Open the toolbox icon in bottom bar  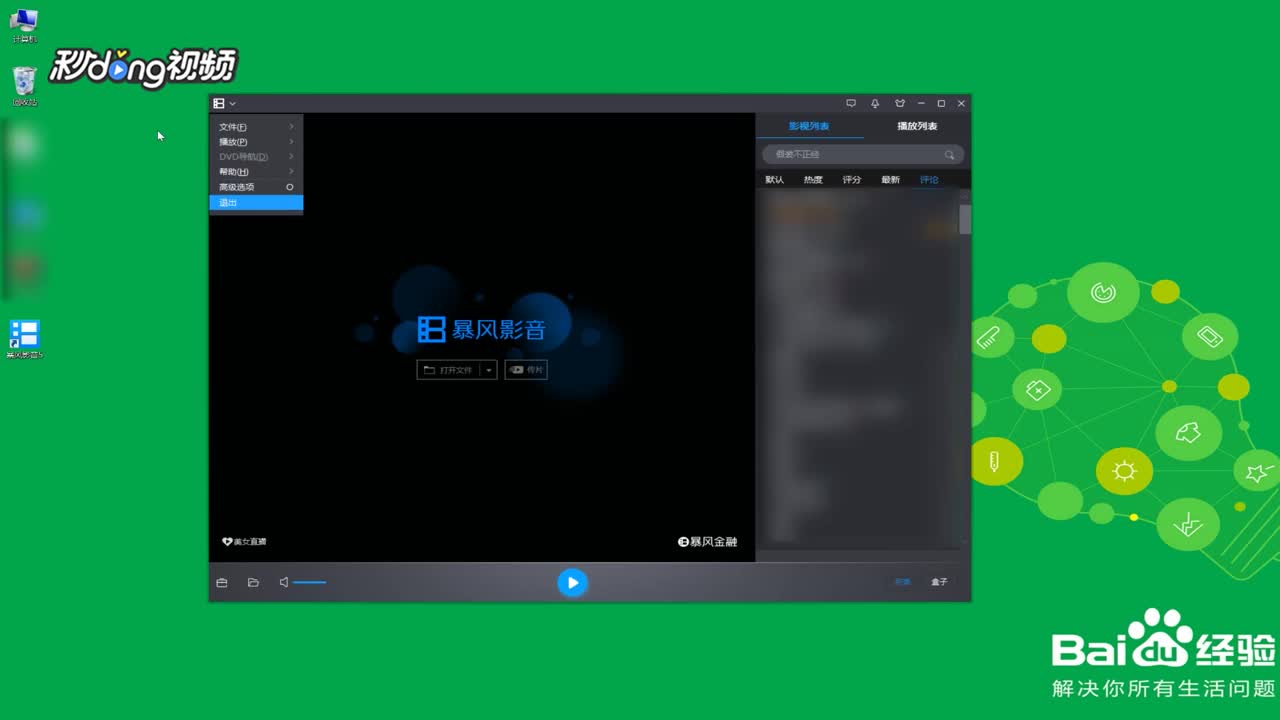tap(222, 582)
